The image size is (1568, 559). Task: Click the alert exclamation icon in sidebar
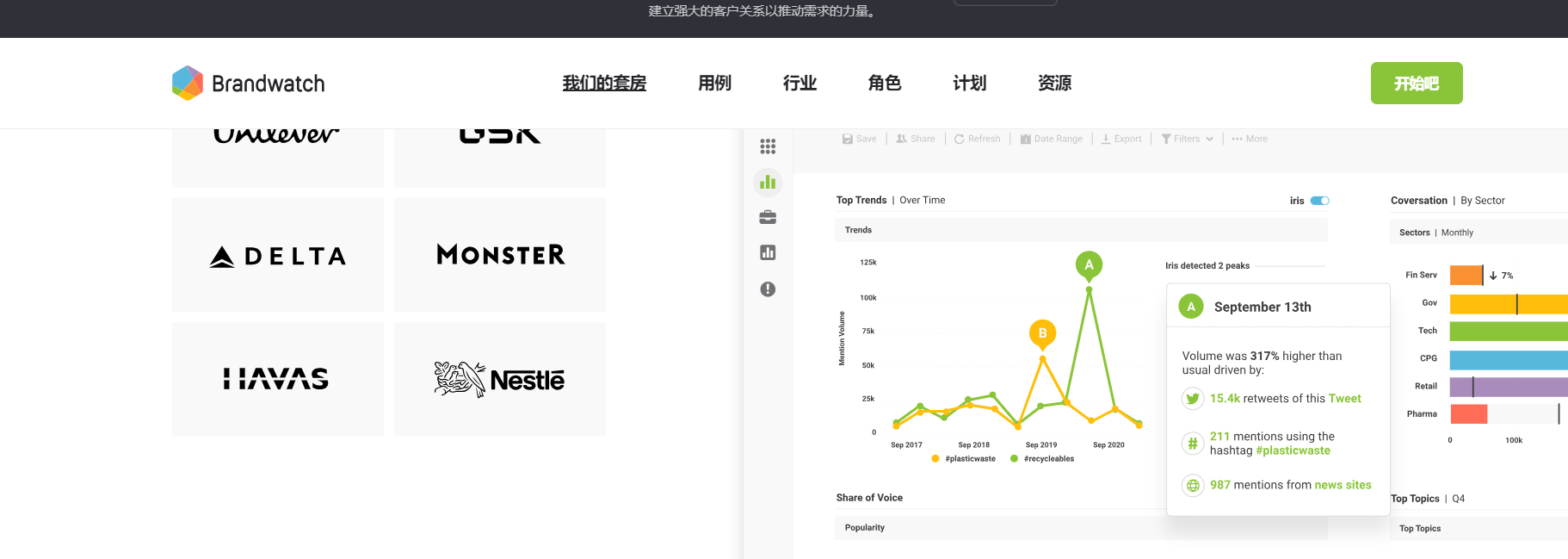(768, 289)
